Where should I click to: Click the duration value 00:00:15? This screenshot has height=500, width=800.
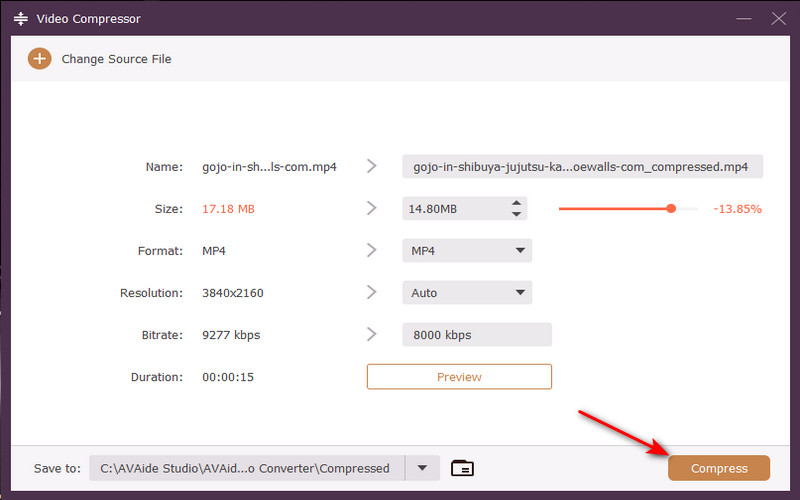point(228,377)
